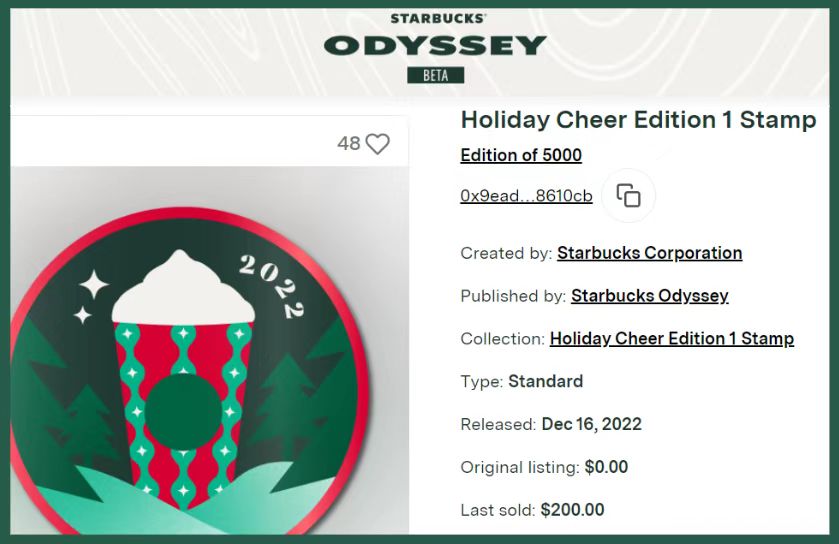
Task: Click the large white sparkle star on the stamp
Action: (x=93, y=285)
